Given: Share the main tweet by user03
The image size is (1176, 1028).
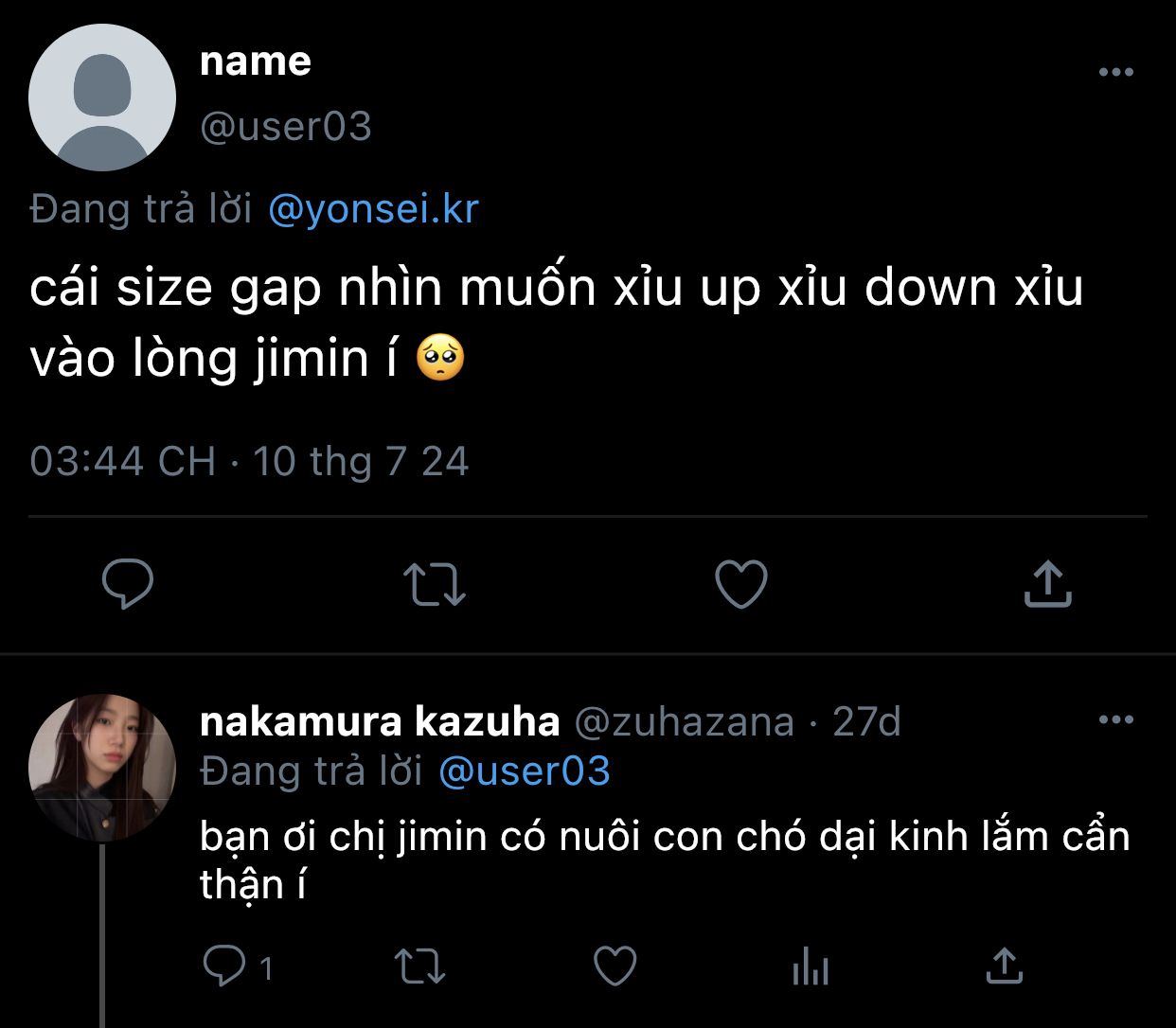Looking at the screenshot, I should 1047,584.
